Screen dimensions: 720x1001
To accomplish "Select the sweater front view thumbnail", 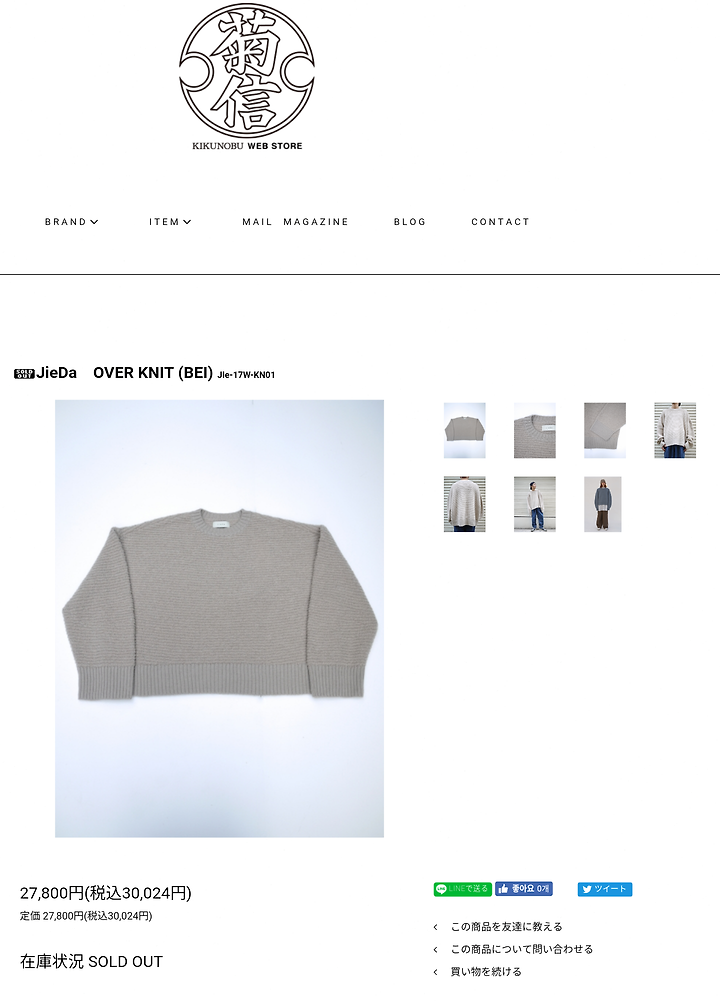I will [x=465, y=430].
